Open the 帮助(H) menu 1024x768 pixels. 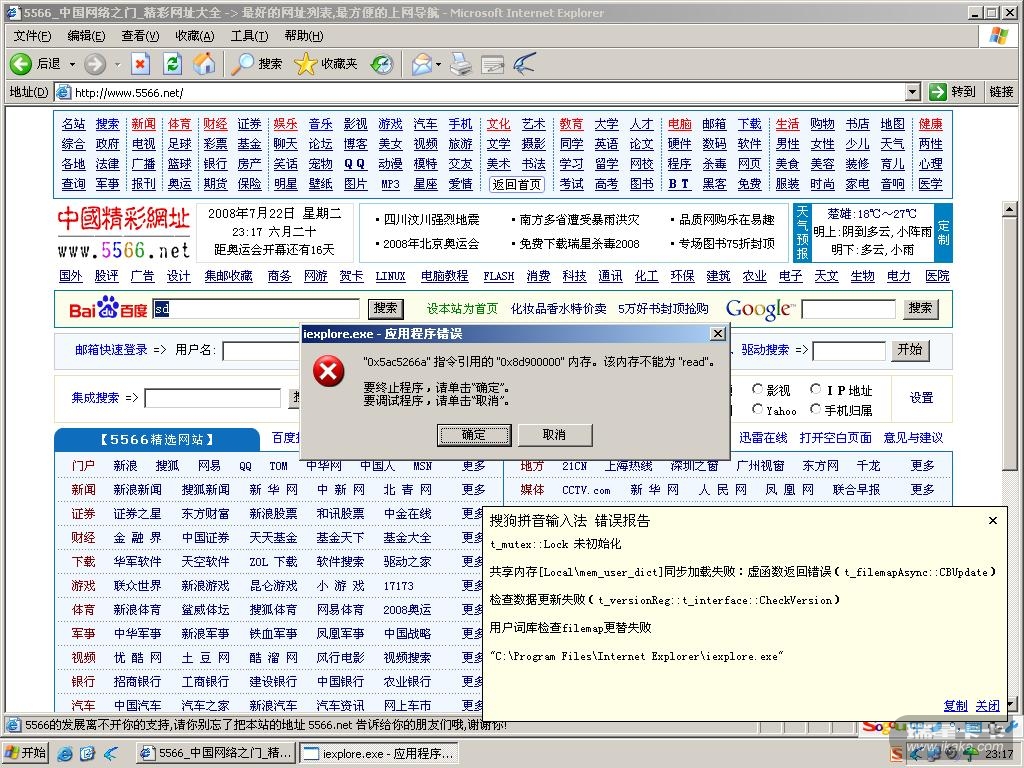[304, 36]
